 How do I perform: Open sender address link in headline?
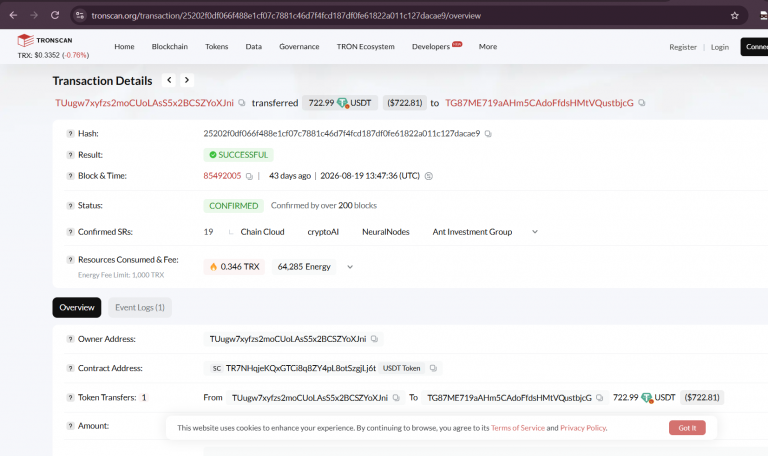144,103
